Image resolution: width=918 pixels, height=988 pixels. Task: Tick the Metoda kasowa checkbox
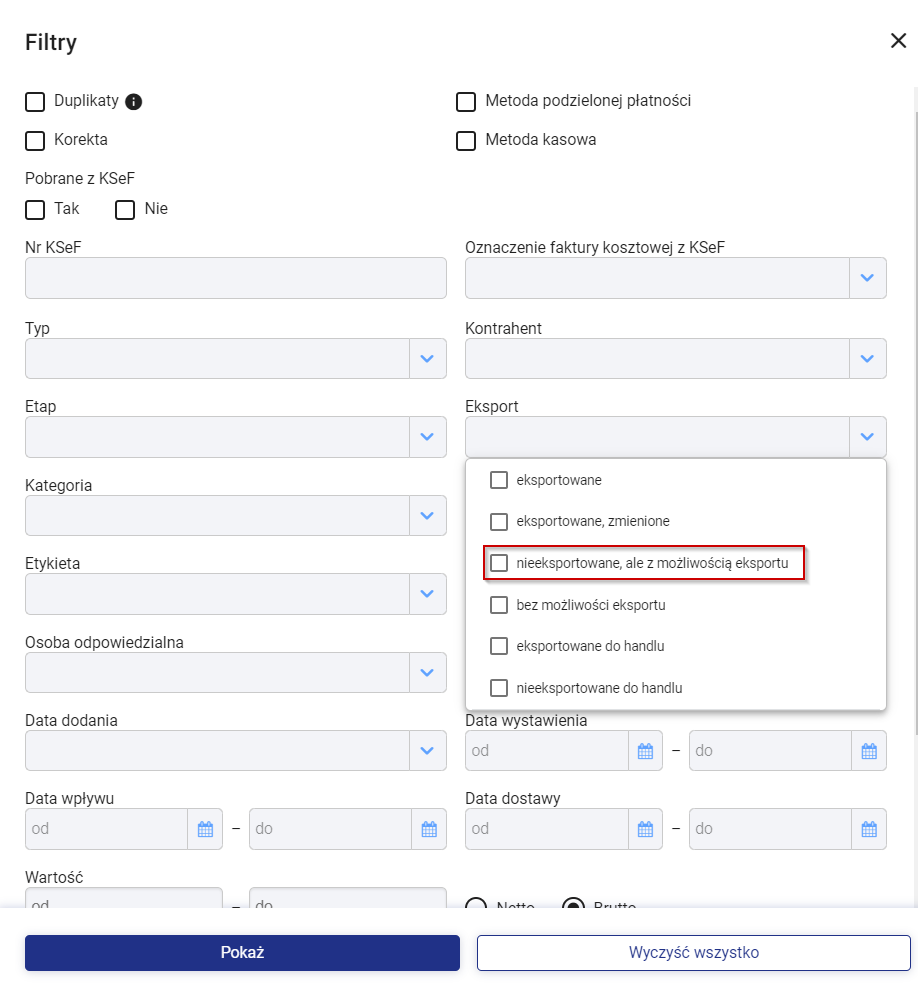pos(466,141)
